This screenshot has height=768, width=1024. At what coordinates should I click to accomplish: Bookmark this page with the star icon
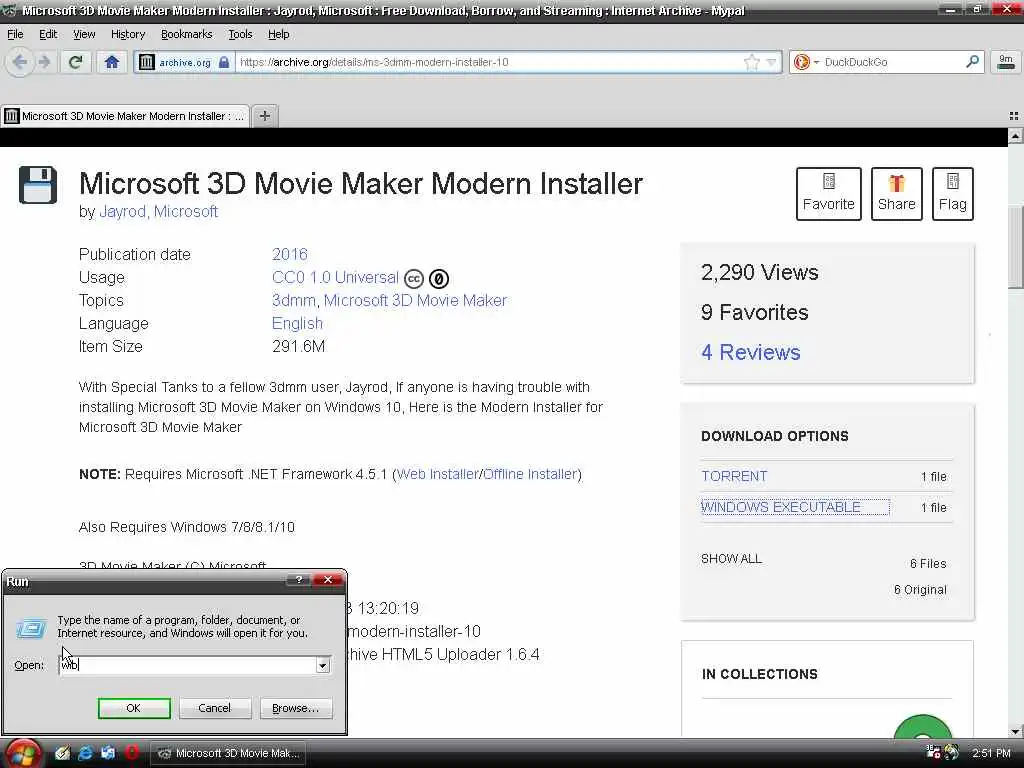pyautogui.click(x=752, y=62)
